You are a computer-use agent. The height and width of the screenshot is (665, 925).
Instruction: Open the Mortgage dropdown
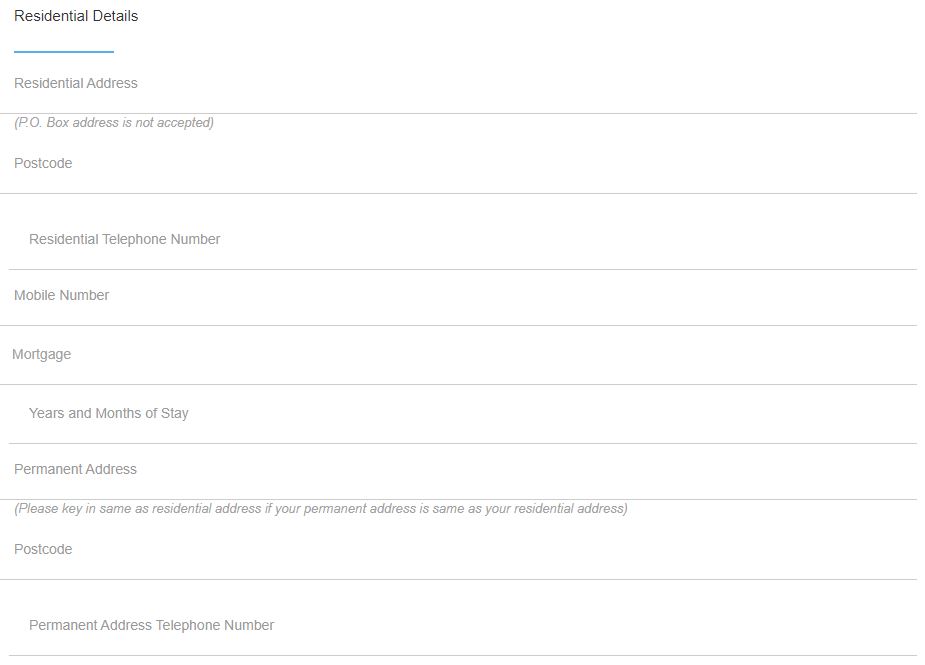coord(460,355)
